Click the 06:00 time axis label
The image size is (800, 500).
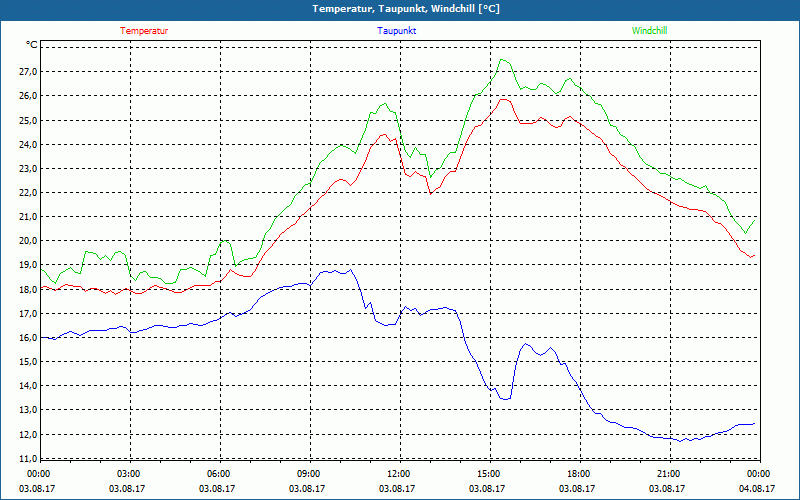tap(219, 474)
